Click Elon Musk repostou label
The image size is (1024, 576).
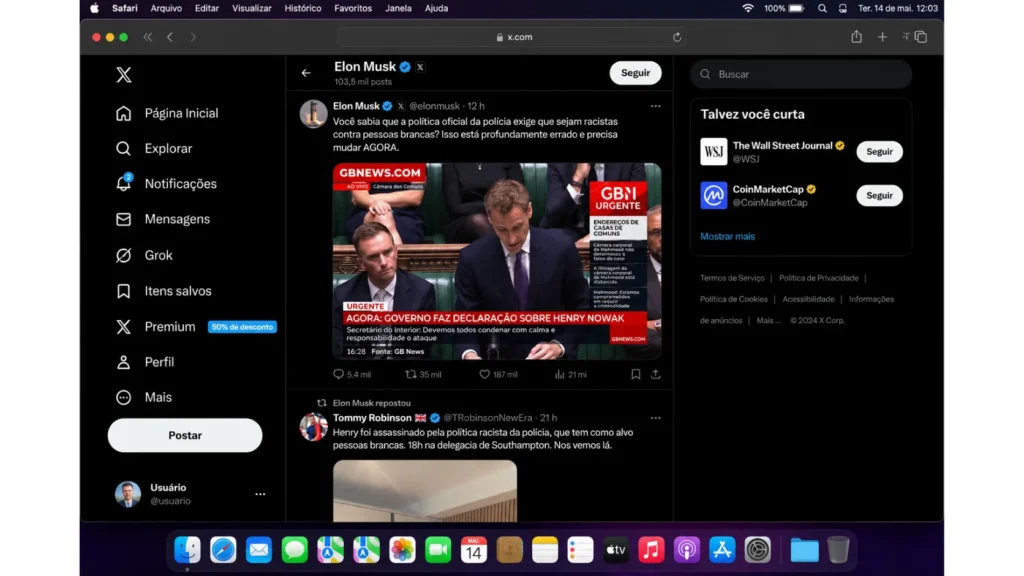372,403
